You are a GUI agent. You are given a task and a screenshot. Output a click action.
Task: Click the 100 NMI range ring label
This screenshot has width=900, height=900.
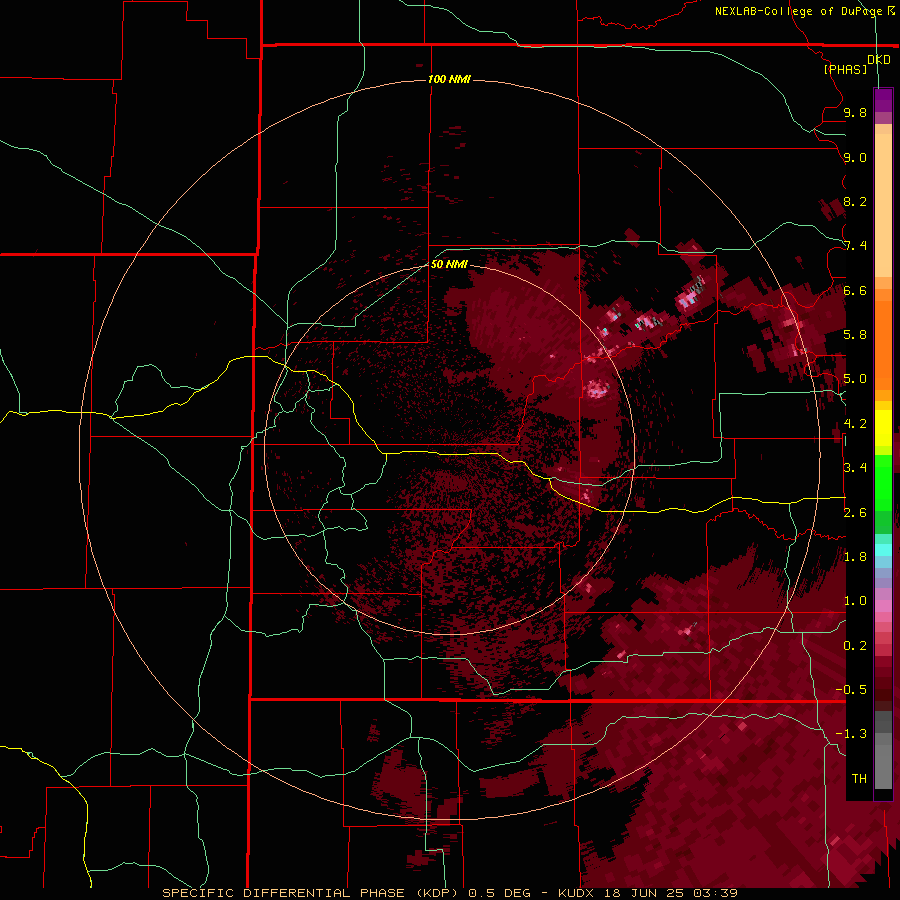449,79
